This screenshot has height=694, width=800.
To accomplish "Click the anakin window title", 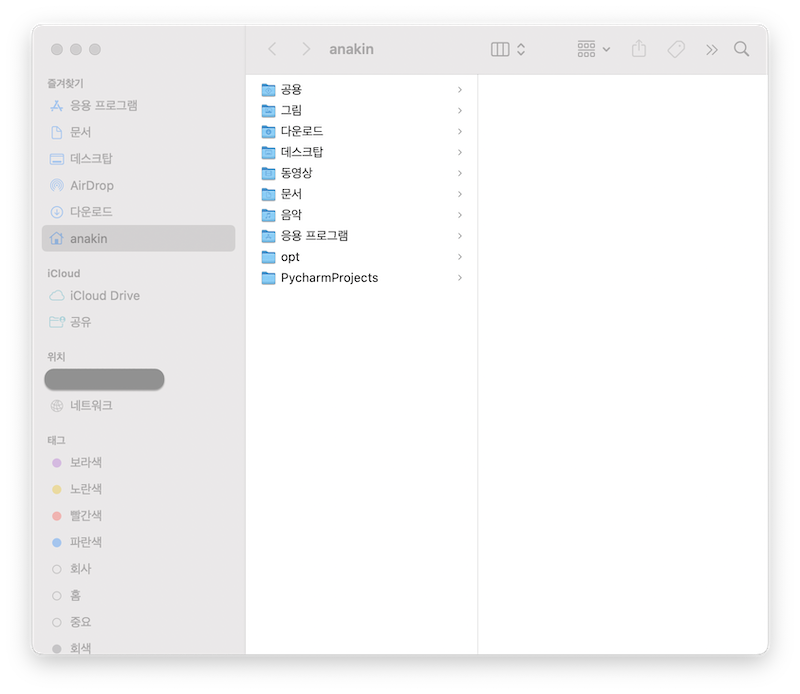I will point(352,49).
